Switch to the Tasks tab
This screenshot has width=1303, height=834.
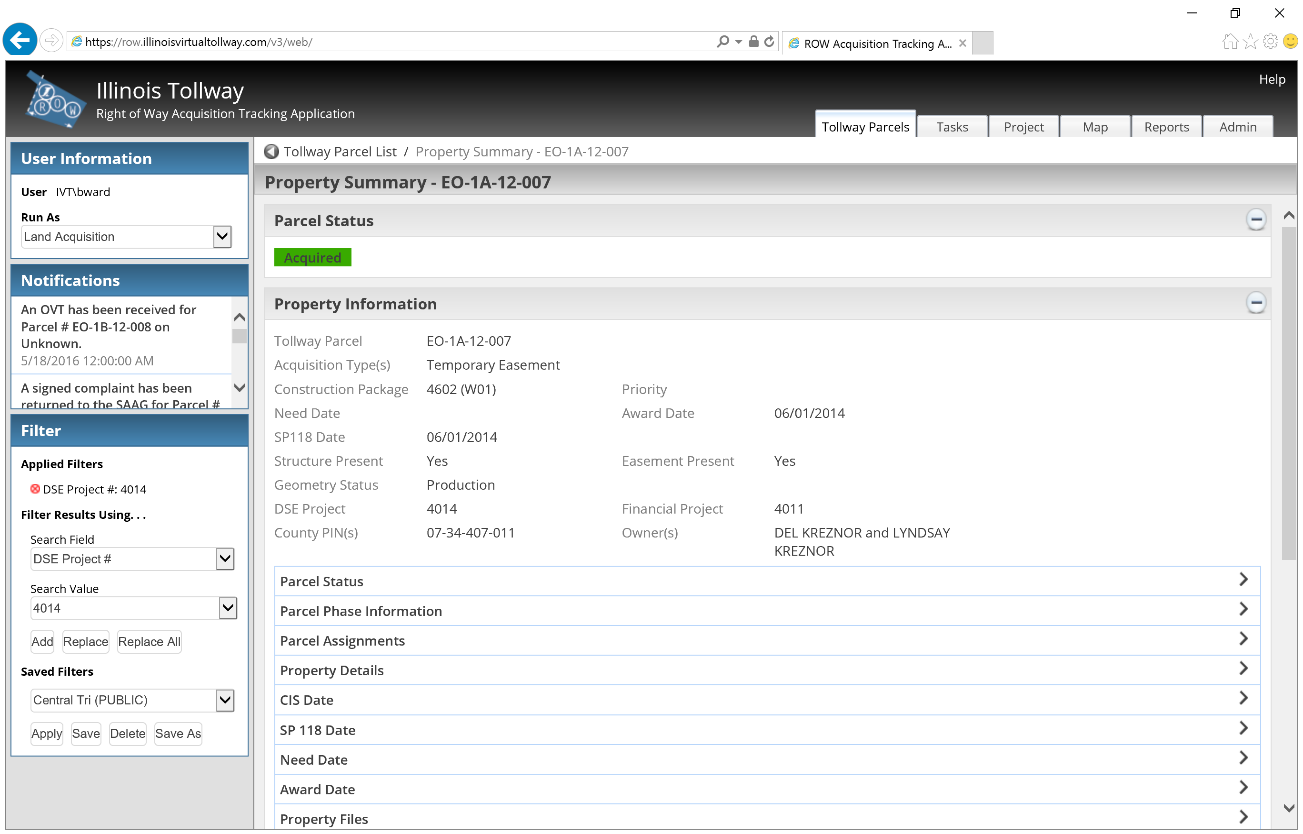[x=952, y=127]
